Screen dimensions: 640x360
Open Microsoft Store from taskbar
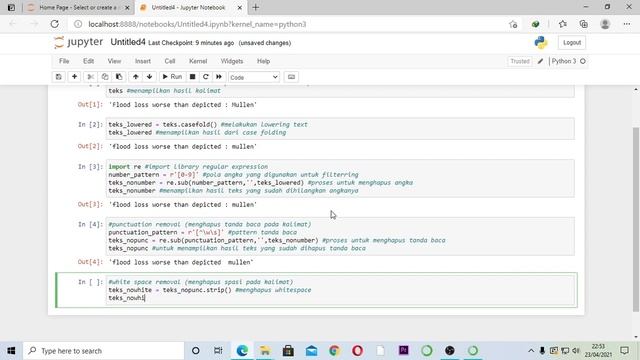288,351
